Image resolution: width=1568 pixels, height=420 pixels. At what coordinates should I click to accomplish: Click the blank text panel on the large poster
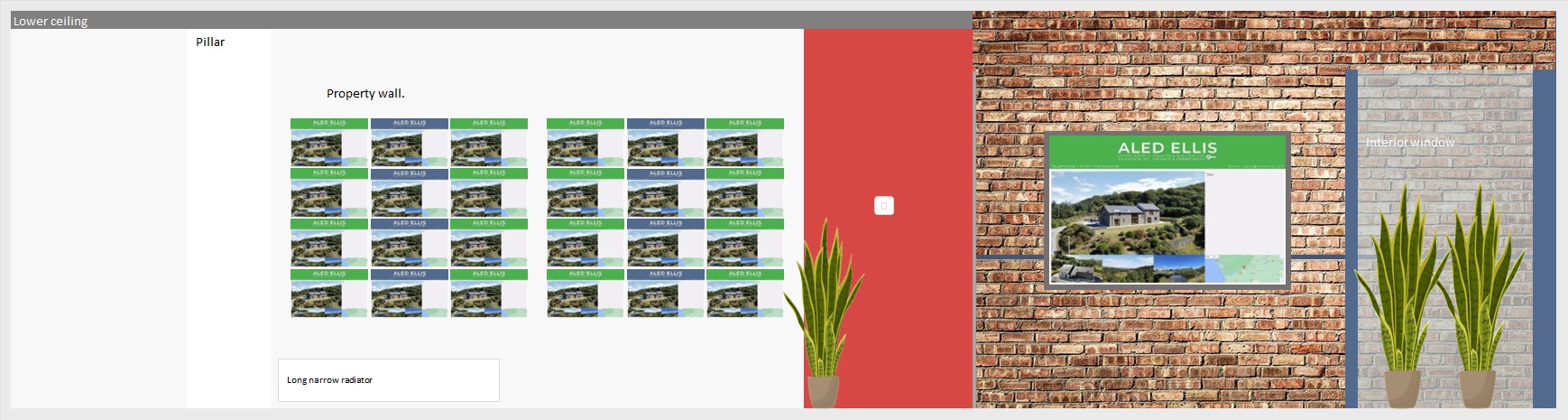(x=1244, y=213)
